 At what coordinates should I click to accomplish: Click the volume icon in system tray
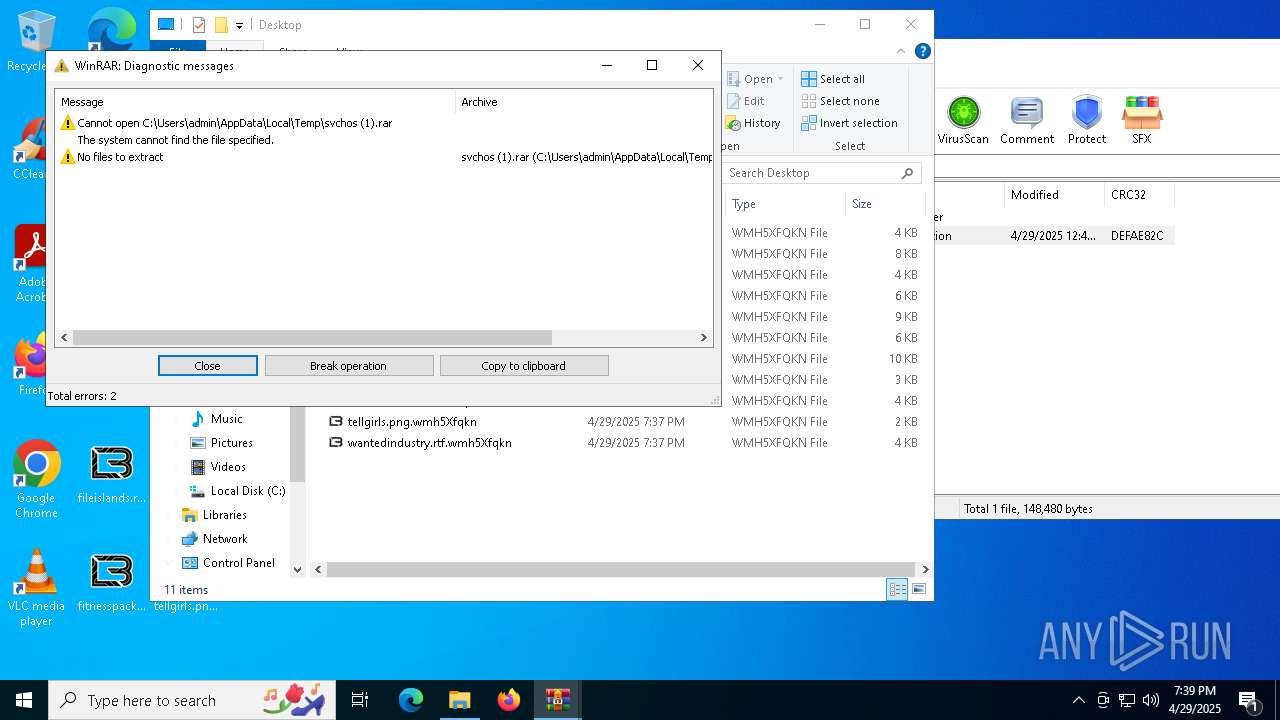pyautogui.click(x=1151, y=700)
